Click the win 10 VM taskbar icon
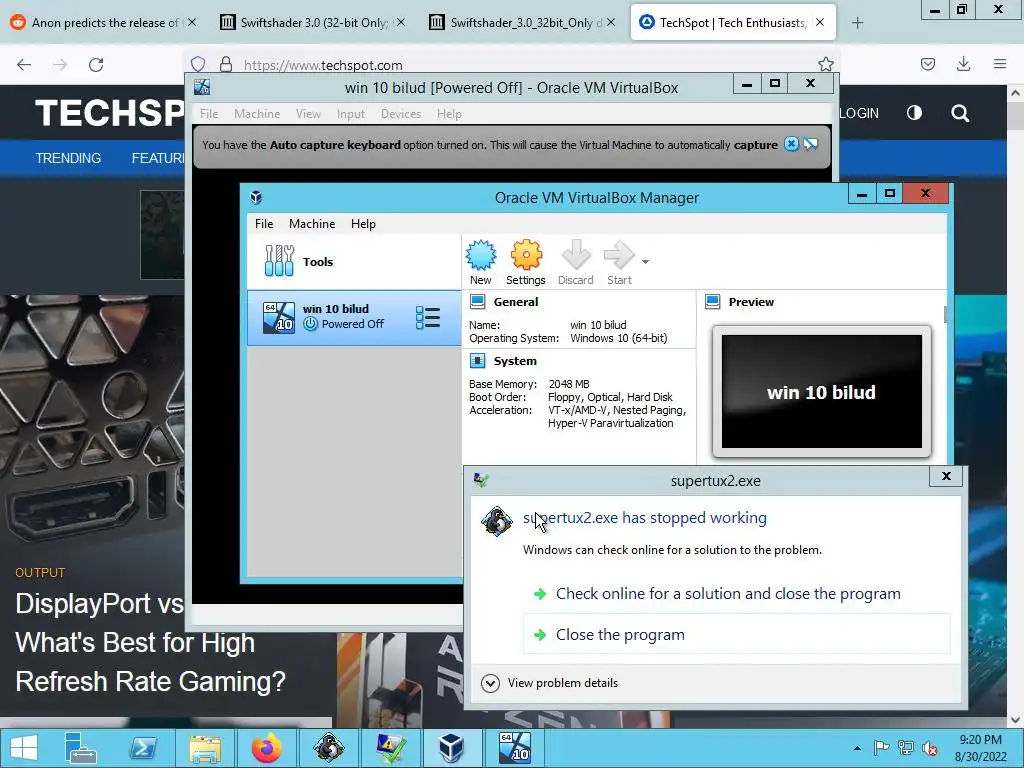Image resolution: width=1024 pixels, height=768 pixels. (514, 748)
